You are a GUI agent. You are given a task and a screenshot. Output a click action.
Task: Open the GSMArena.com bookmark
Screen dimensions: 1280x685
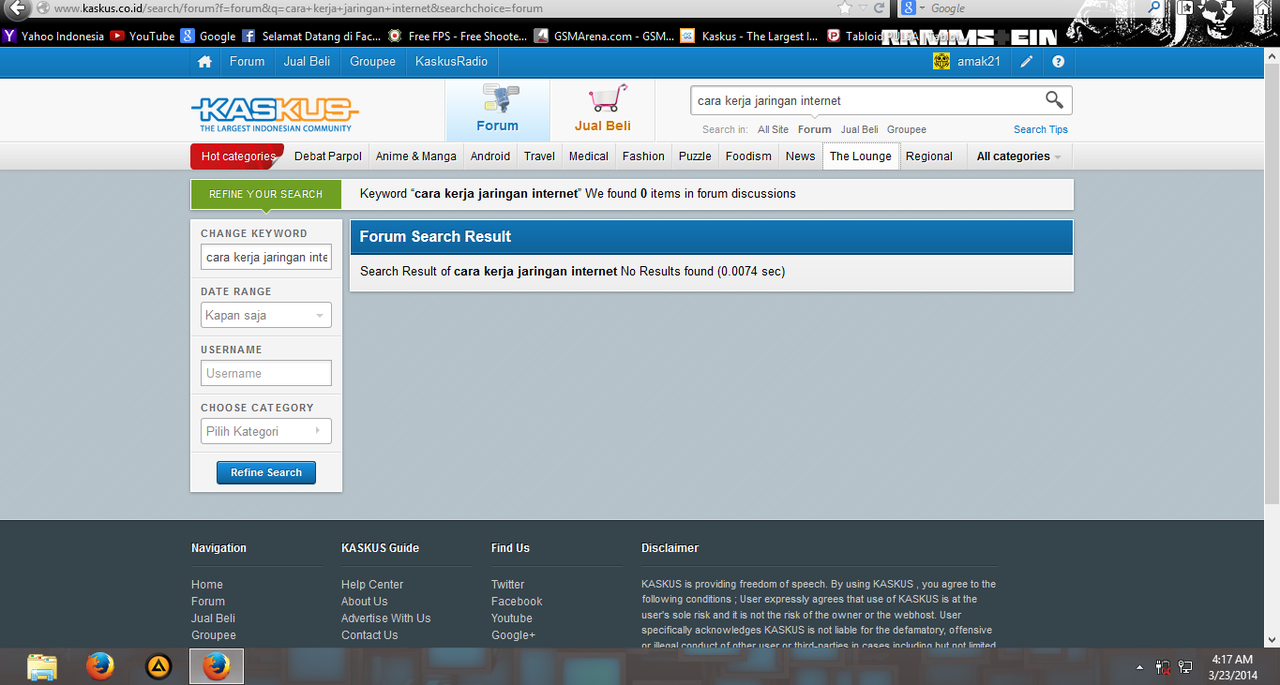(604, 36)
